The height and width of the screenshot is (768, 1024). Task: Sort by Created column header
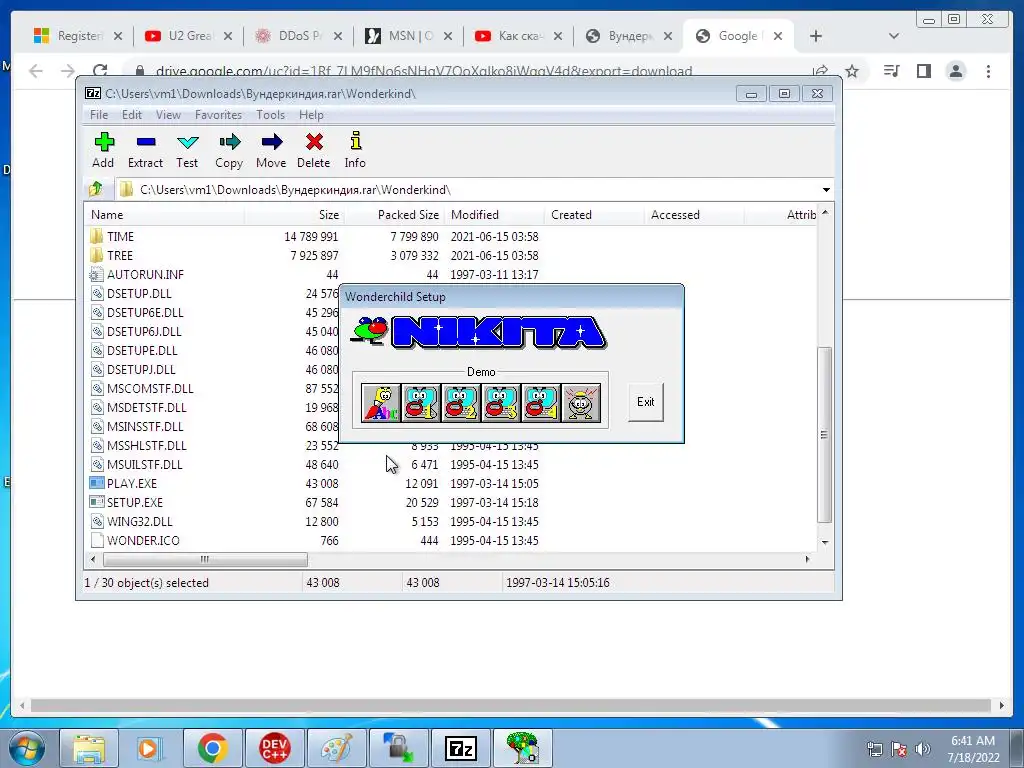click(x=594, y=215)
